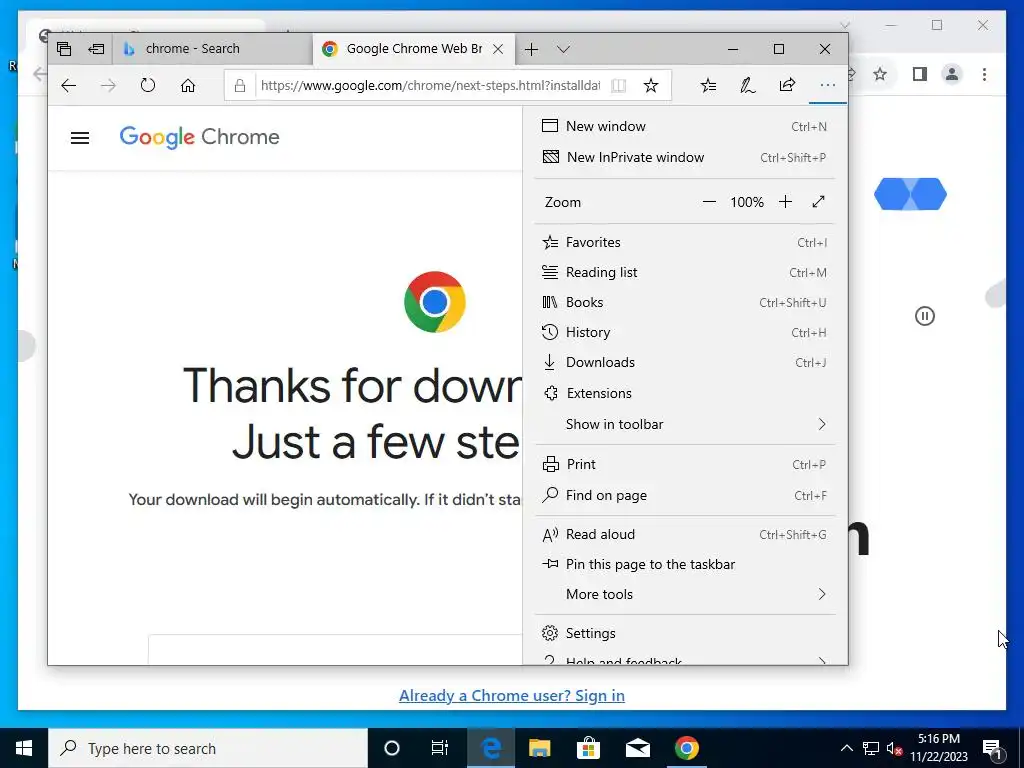Bookmark star in background Chrome window
The image size is (1024, 768).
[880, 74]
